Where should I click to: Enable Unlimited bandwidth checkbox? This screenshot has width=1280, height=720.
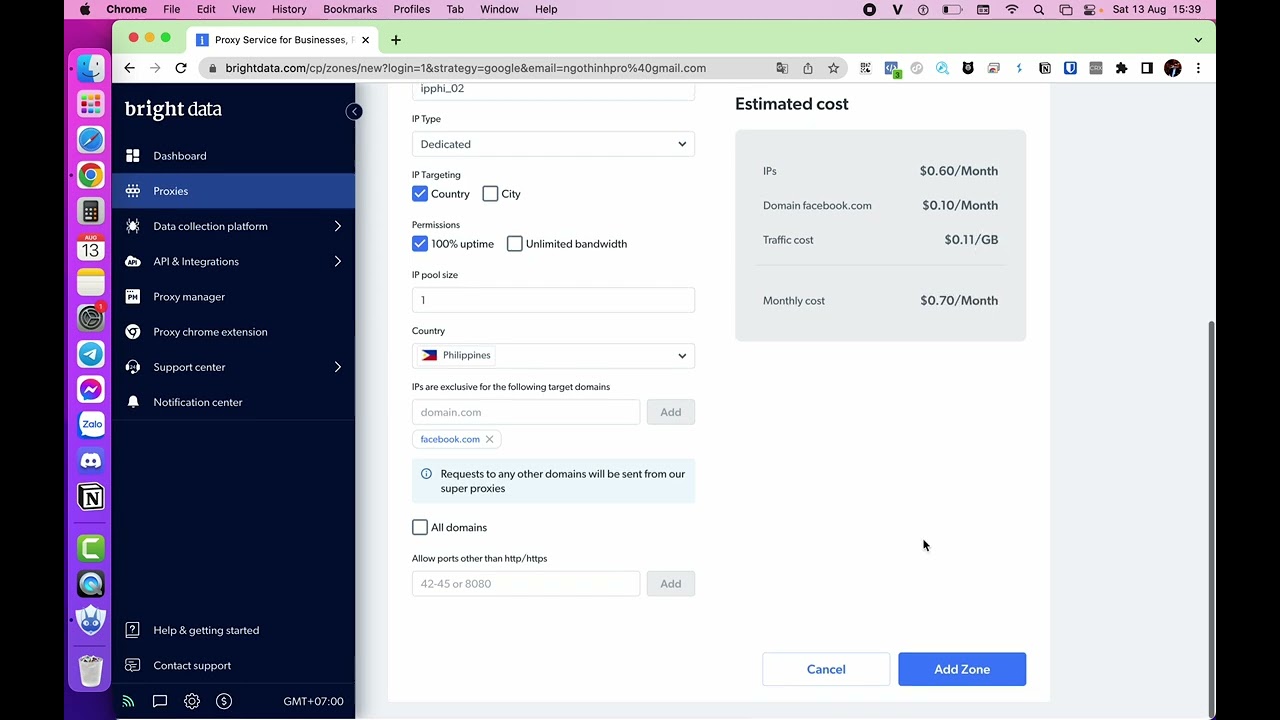pyautogui.click(x=515, y=244)
